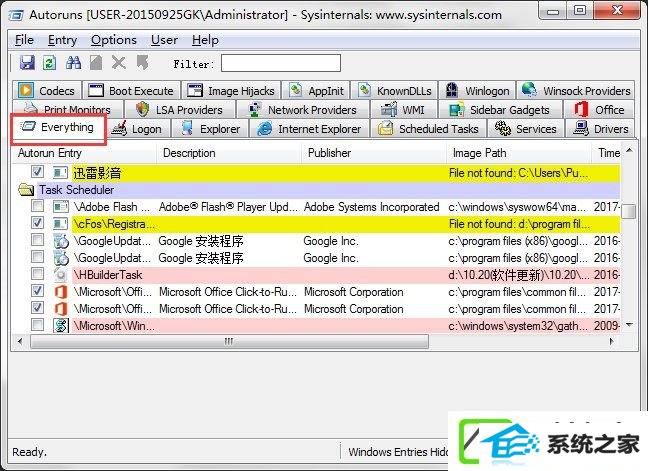Click the Delete X toolbar icon

pyautogui.click(x=119, y=63)
